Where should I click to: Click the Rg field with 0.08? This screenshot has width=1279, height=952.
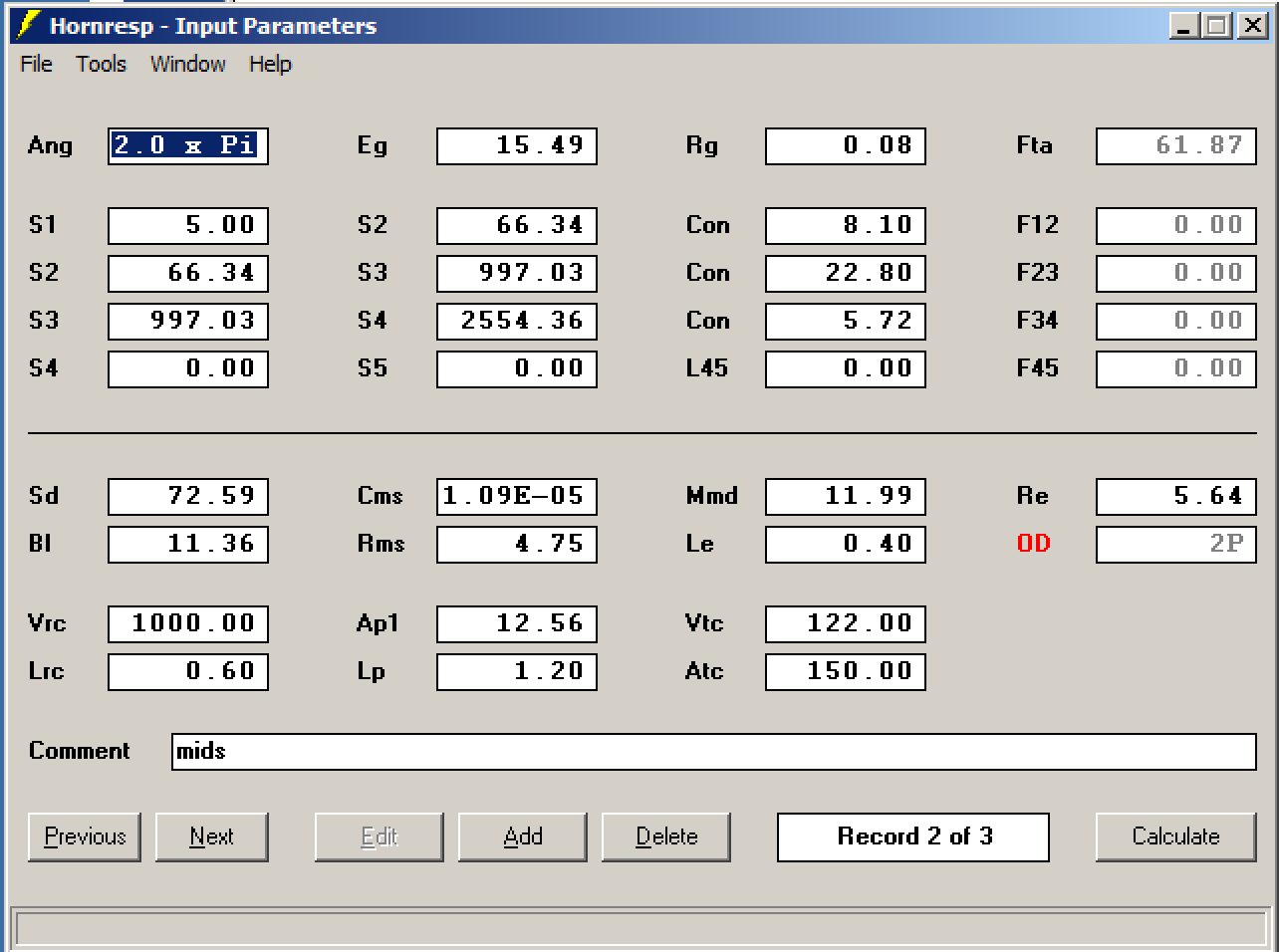point(846,145)
